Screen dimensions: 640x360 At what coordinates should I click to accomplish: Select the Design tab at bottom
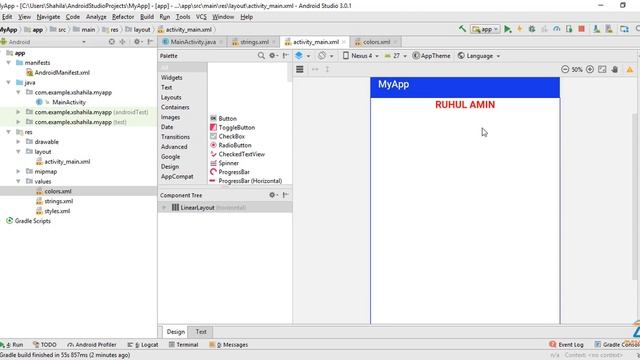pyautogui.click(x=176, y=332)
